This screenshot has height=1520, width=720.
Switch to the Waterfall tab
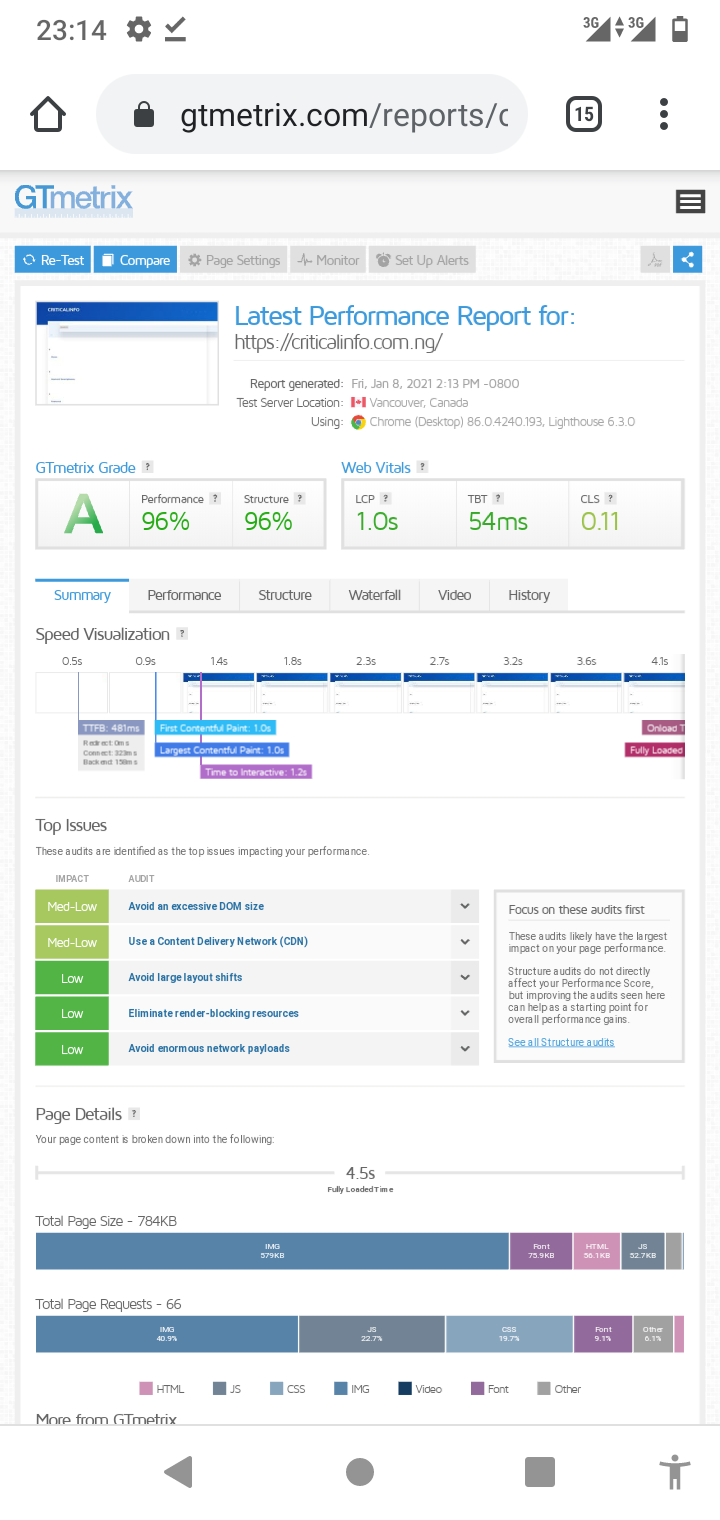coord(374,594)
